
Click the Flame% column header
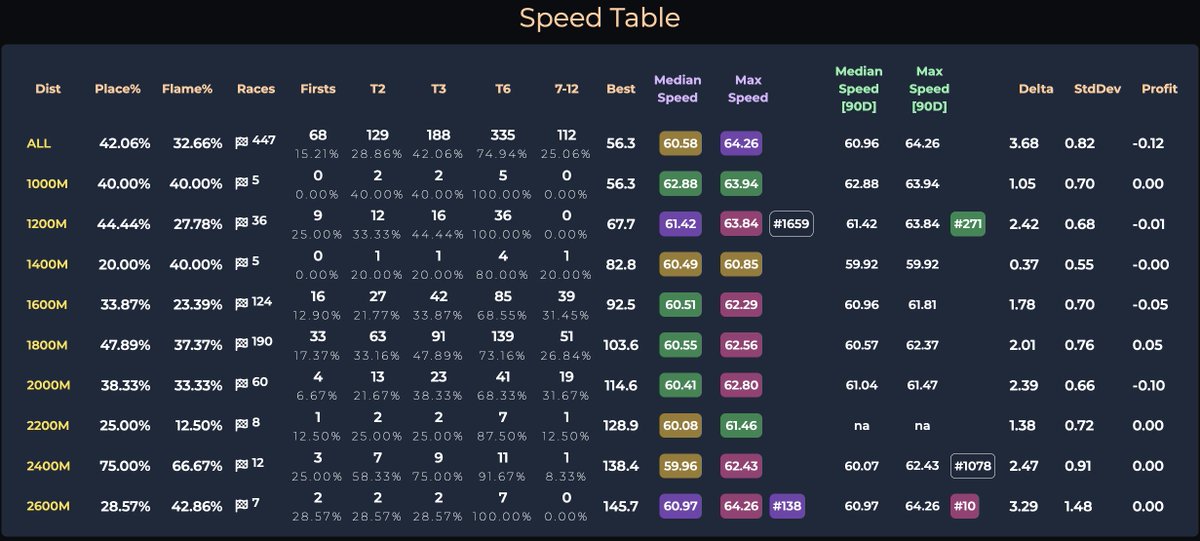[187, 89]
